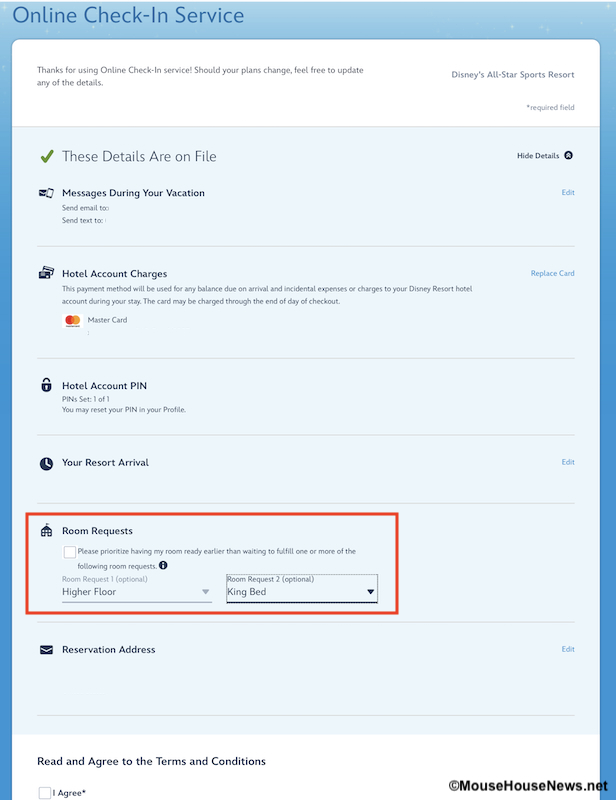Edit Messages During Your Vacation
This screenshot has width=616, height=800.
point(568,193)
